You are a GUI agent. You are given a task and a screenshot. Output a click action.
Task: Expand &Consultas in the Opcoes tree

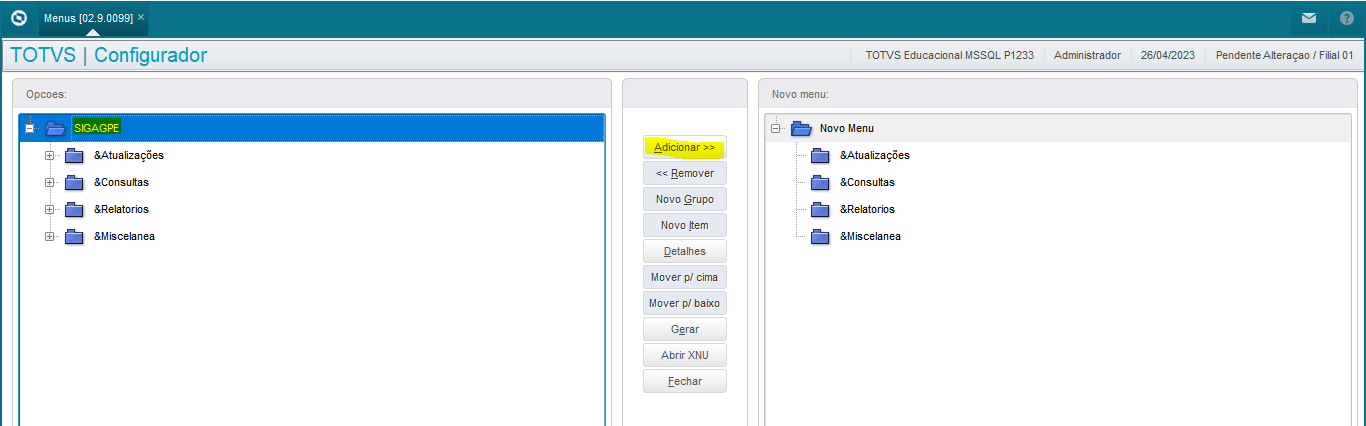[49, 182]
